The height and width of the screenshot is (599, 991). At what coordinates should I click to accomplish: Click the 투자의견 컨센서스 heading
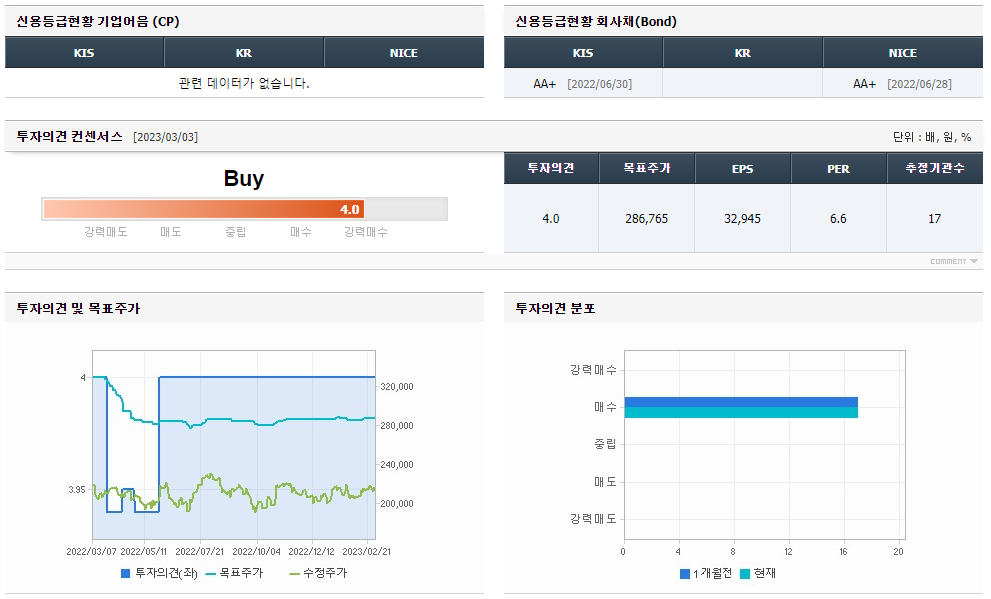[x=70, y=136]
